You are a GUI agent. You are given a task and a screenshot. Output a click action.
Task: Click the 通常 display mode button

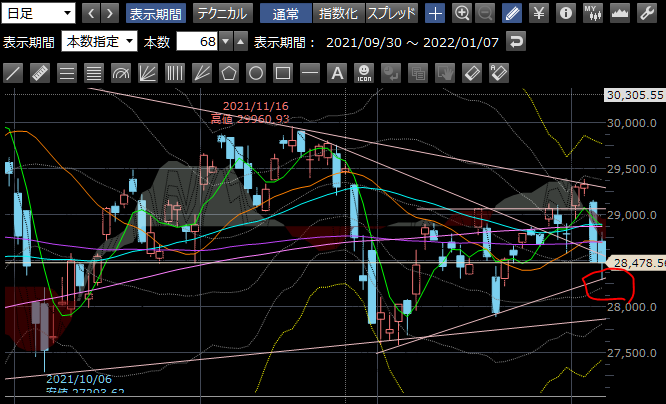click(x=285, y=13)
